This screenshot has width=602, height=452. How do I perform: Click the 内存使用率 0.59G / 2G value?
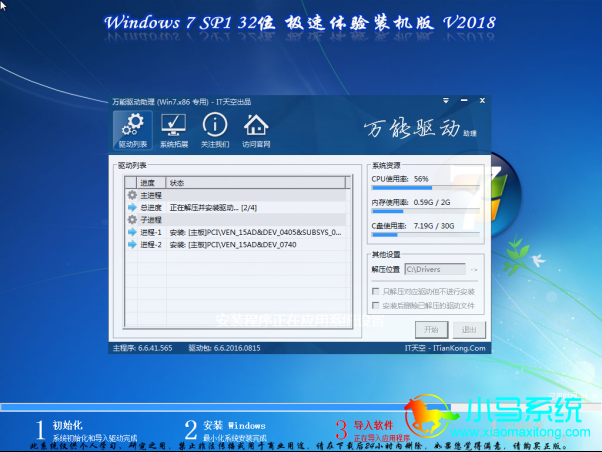(432, 202)
